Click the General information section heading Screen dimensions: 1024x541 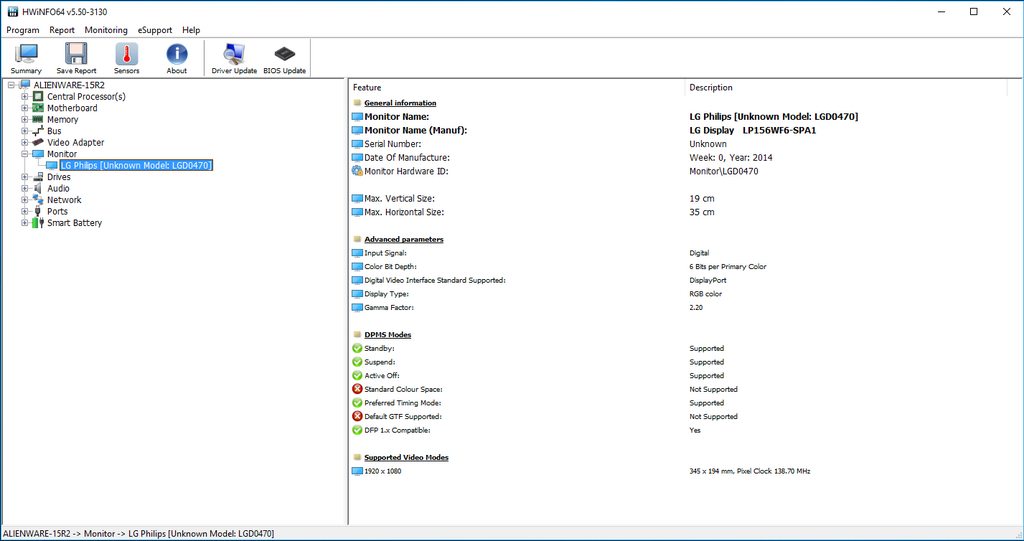point(400,103)
